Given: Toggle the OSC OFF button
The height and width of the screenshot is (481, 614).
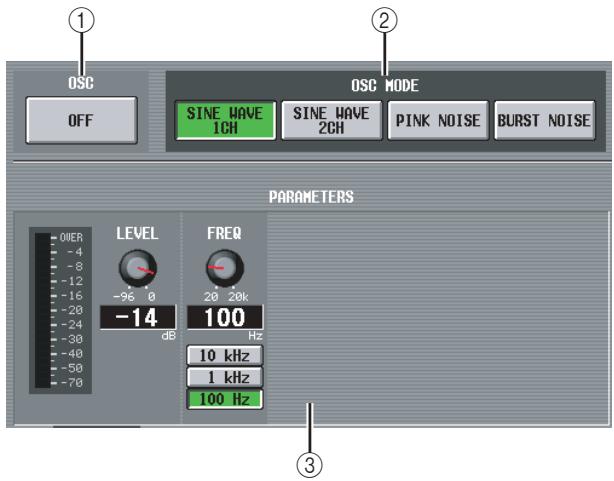Looking at the screenshot, I should pyautogui.click(x=81, y=120).
